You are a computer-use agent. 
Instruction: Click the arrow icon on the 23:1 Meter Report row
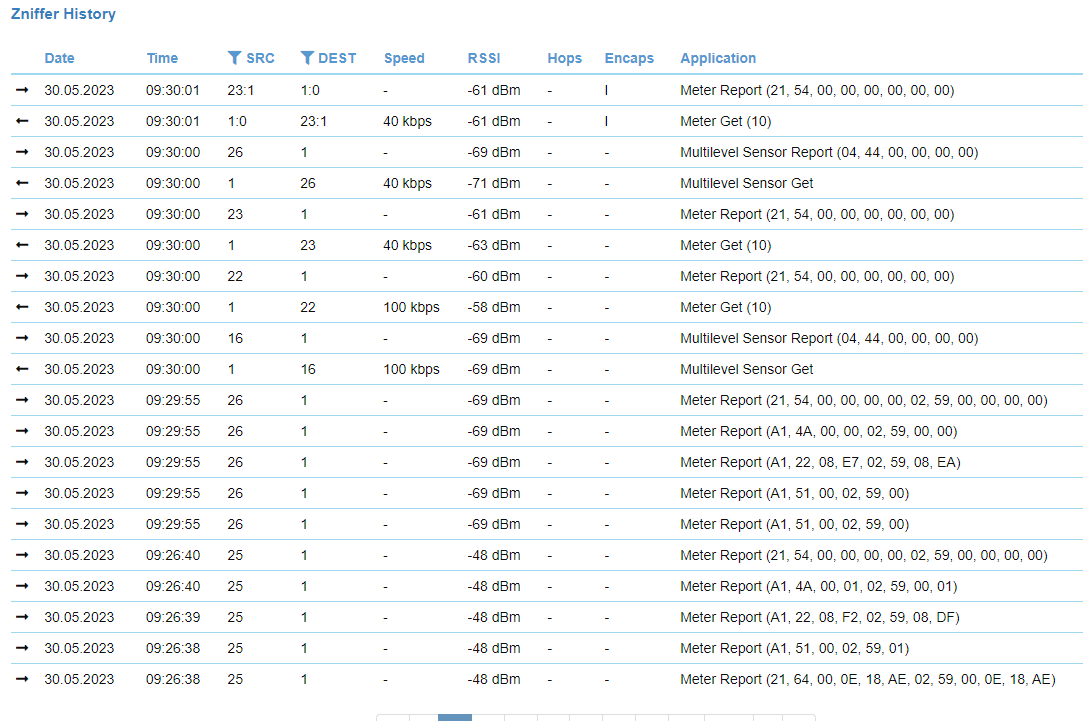pos(22,90)
